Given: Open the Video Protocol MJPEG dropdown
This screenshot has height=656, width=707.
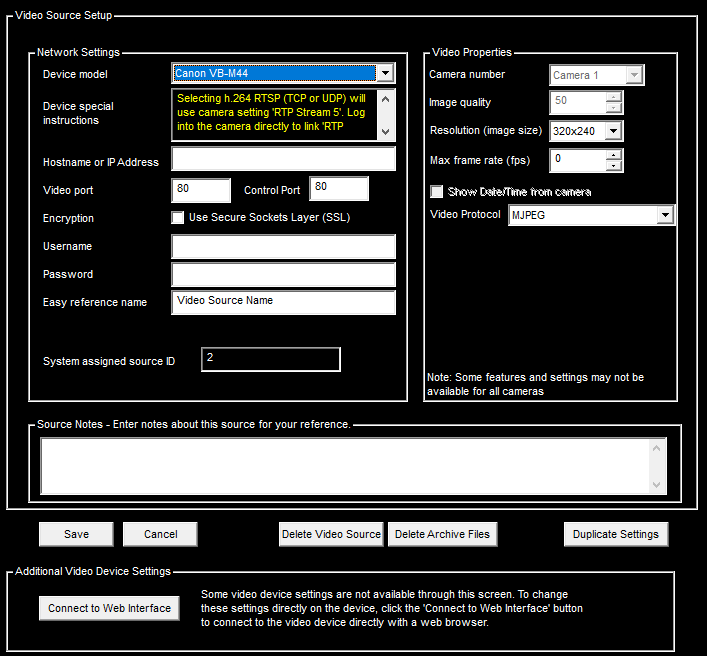Looking at the screenshot, I should [x=665, y=215].
